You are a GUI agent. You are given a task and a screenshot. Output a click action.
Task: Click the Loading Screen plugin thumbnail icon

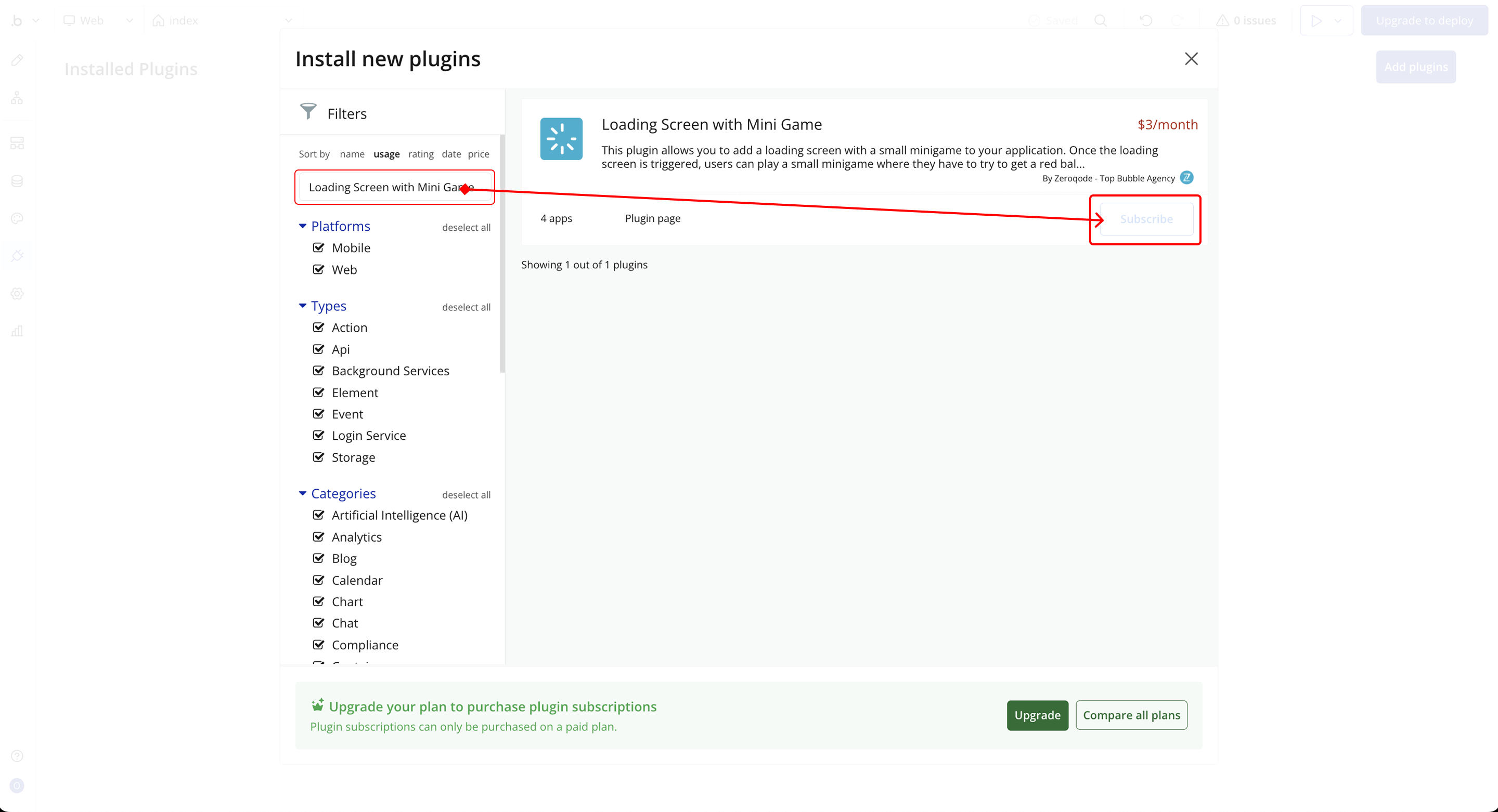[561, 139]
